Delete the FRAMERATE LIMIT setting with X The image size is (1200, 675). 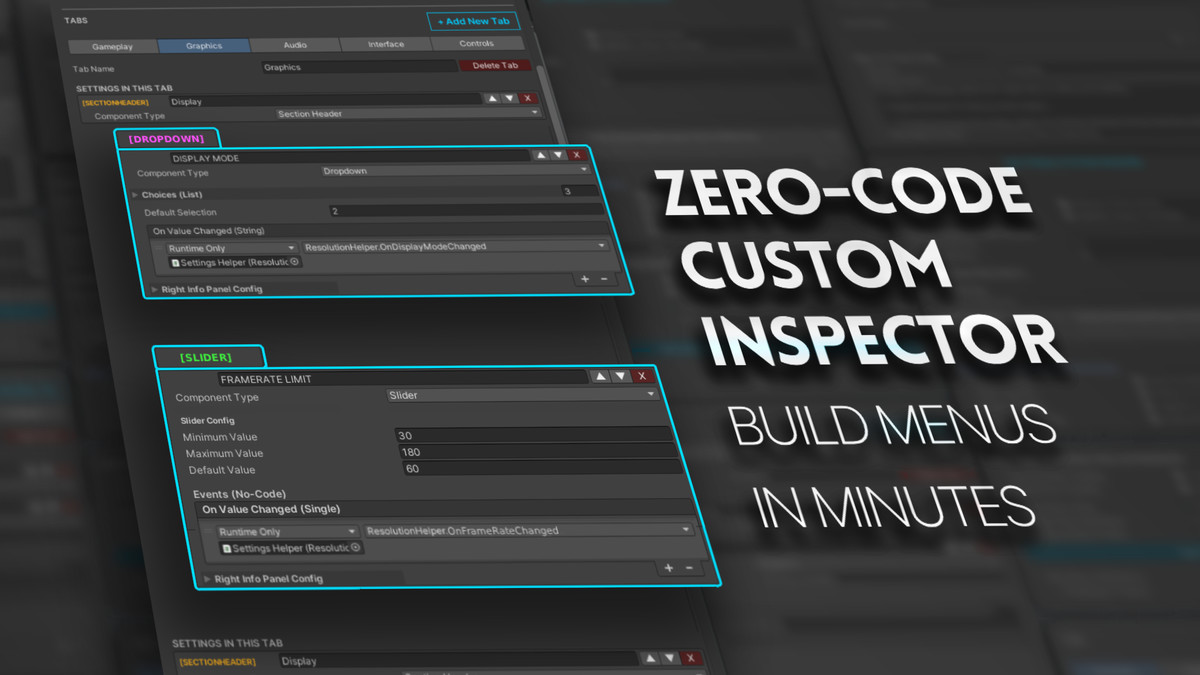click(x=643, y=376)
